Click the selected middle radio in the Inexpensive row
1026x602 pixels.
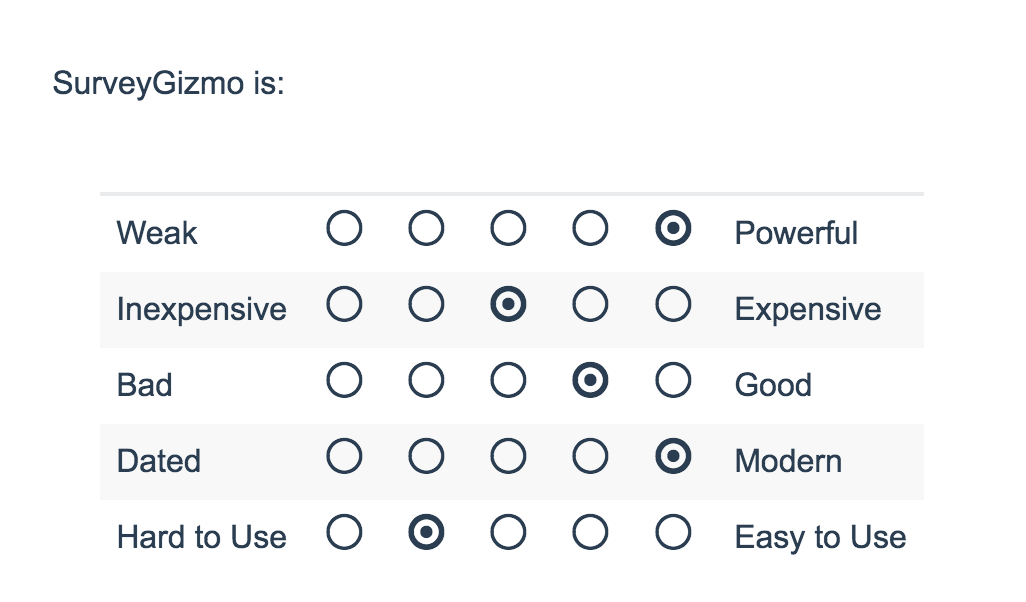click(x=508, y=306)
